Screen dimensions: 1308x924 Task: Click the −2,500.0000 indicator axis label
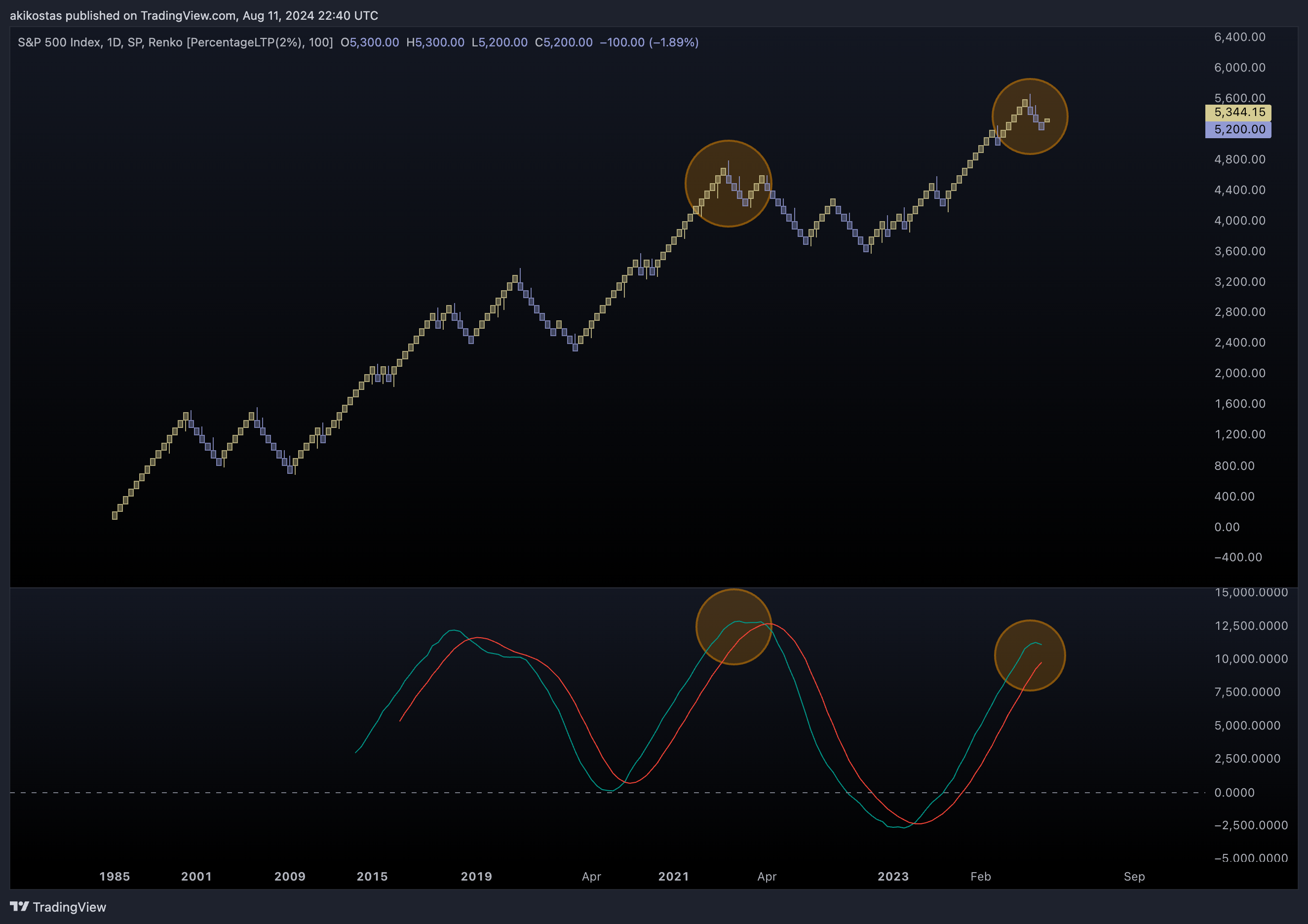[1251, 825]
